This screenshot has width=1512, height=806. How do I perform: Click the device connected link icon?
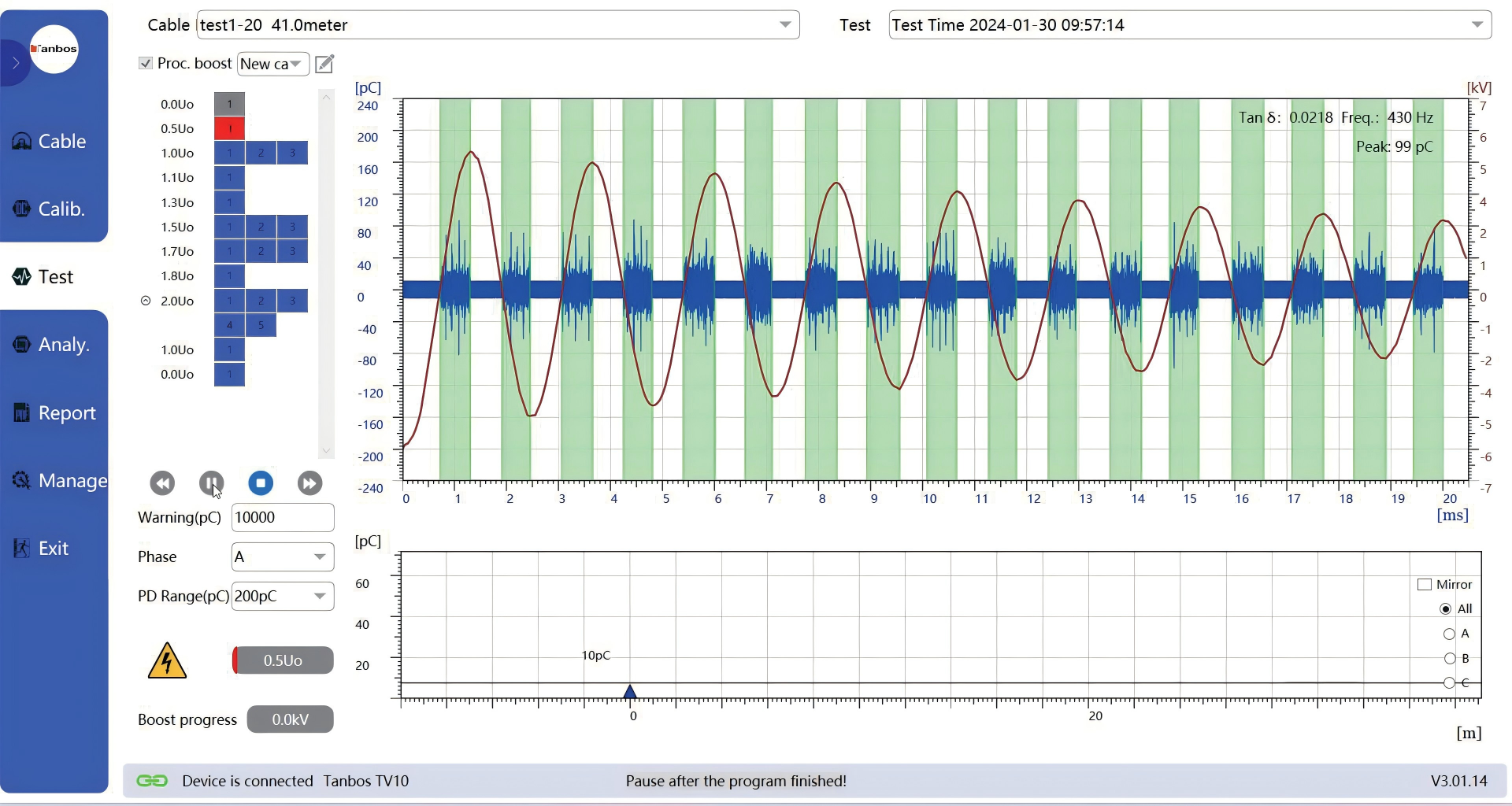[x=152, y=781]
